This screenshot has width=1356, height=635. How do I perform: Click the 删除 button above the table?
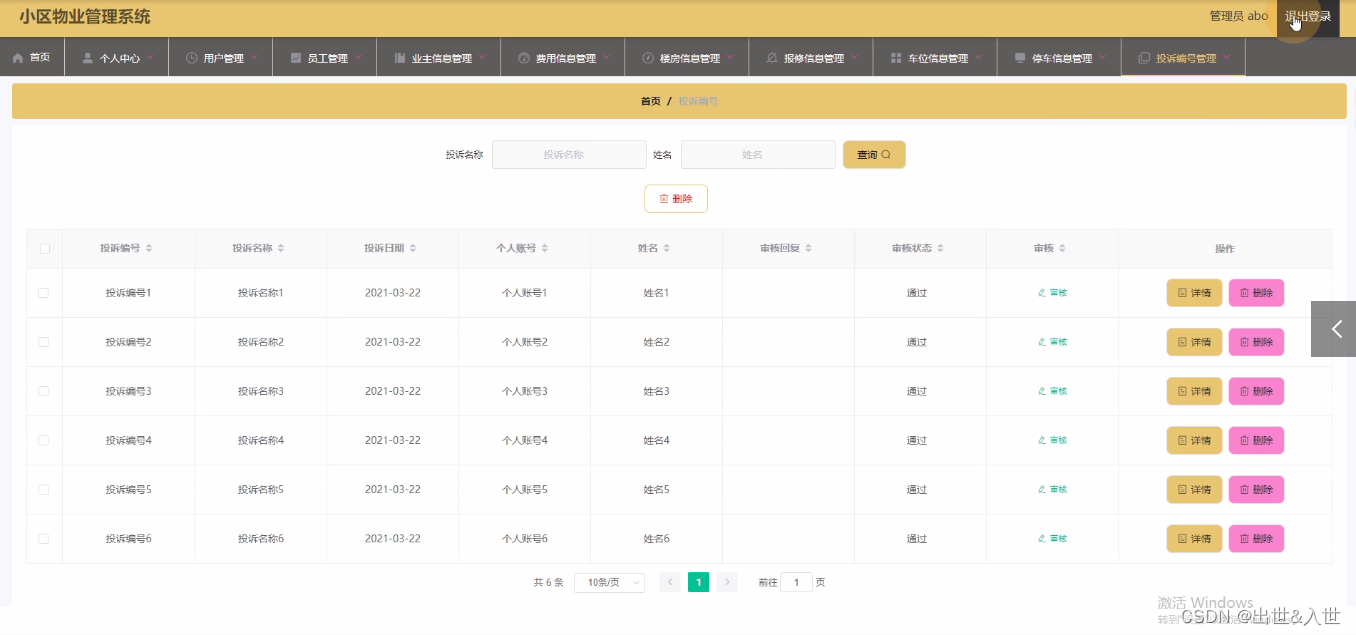pos(676,199)
